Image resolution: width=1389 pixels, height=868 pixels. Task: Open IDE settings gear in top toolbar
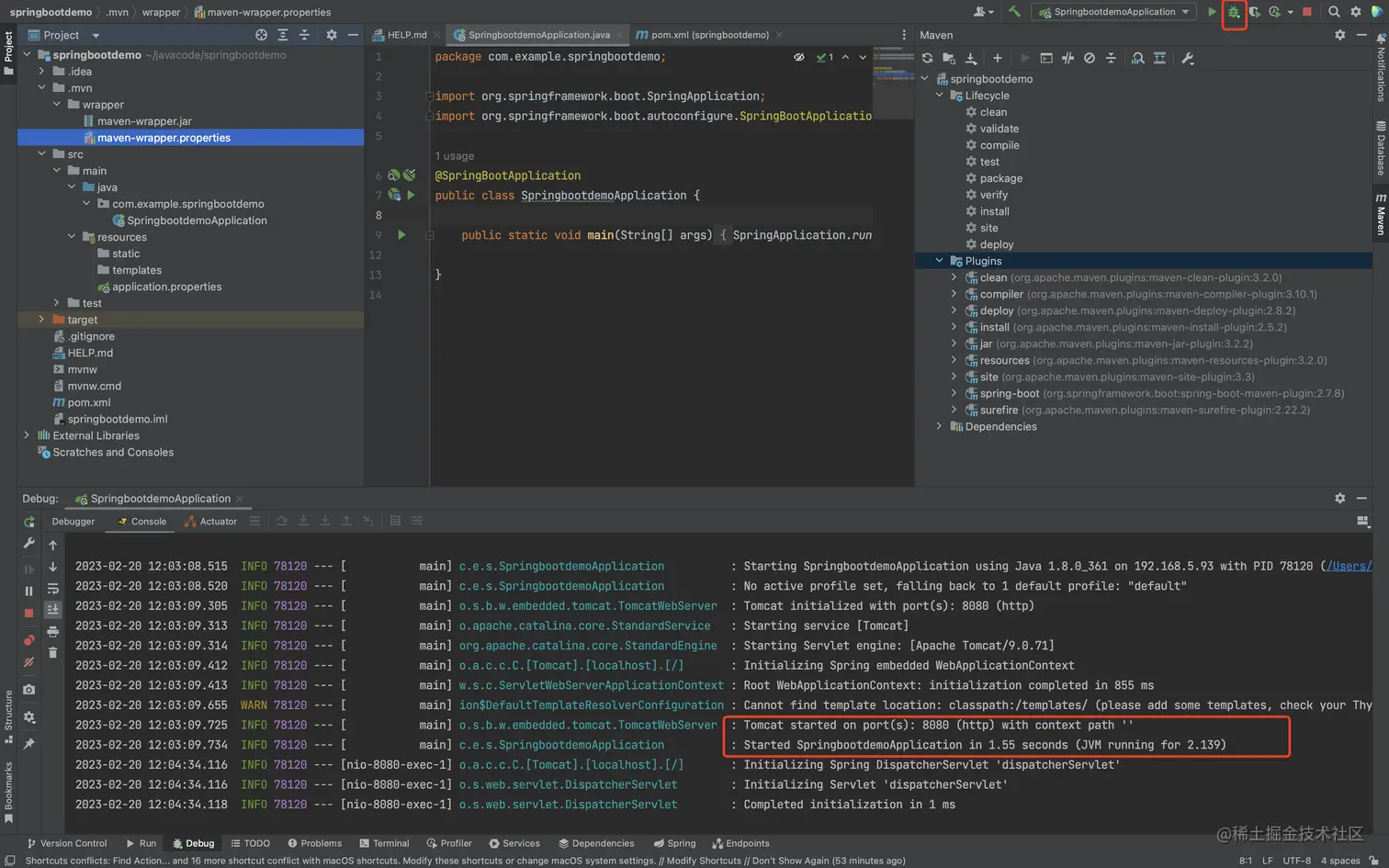[x=1355, y=12]
